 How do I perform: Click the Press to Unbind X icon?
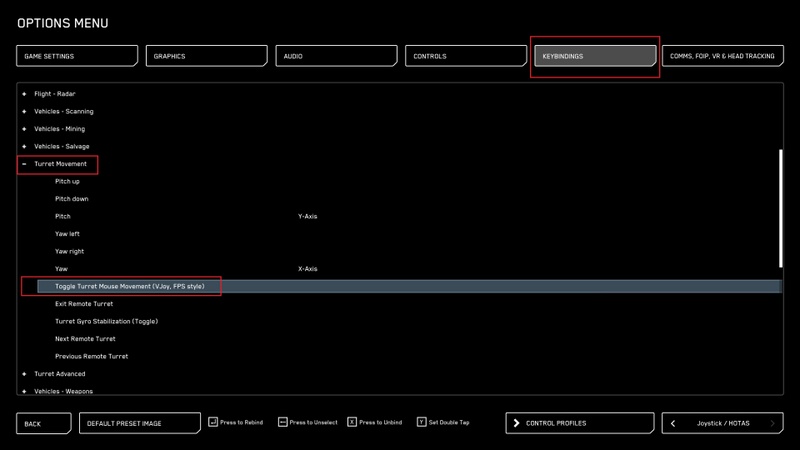pyautogui.click(x=352, y=422)
